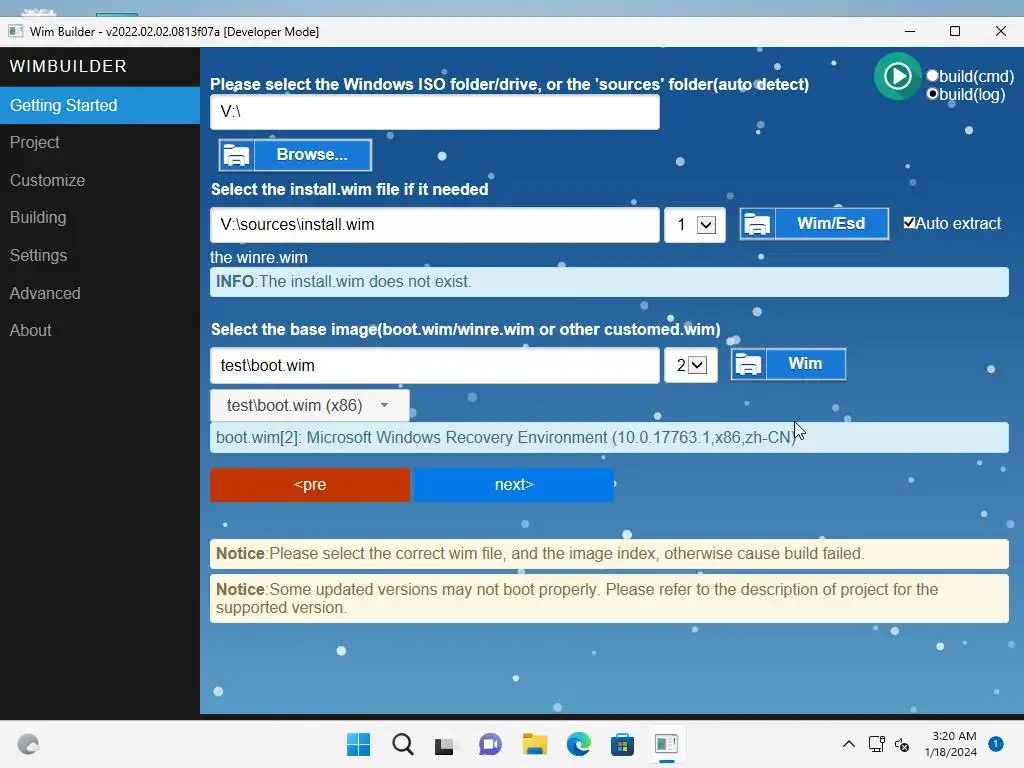The image size is (1024, 768).
Task: Open the Building sidebar item
Action: [100, 217]
